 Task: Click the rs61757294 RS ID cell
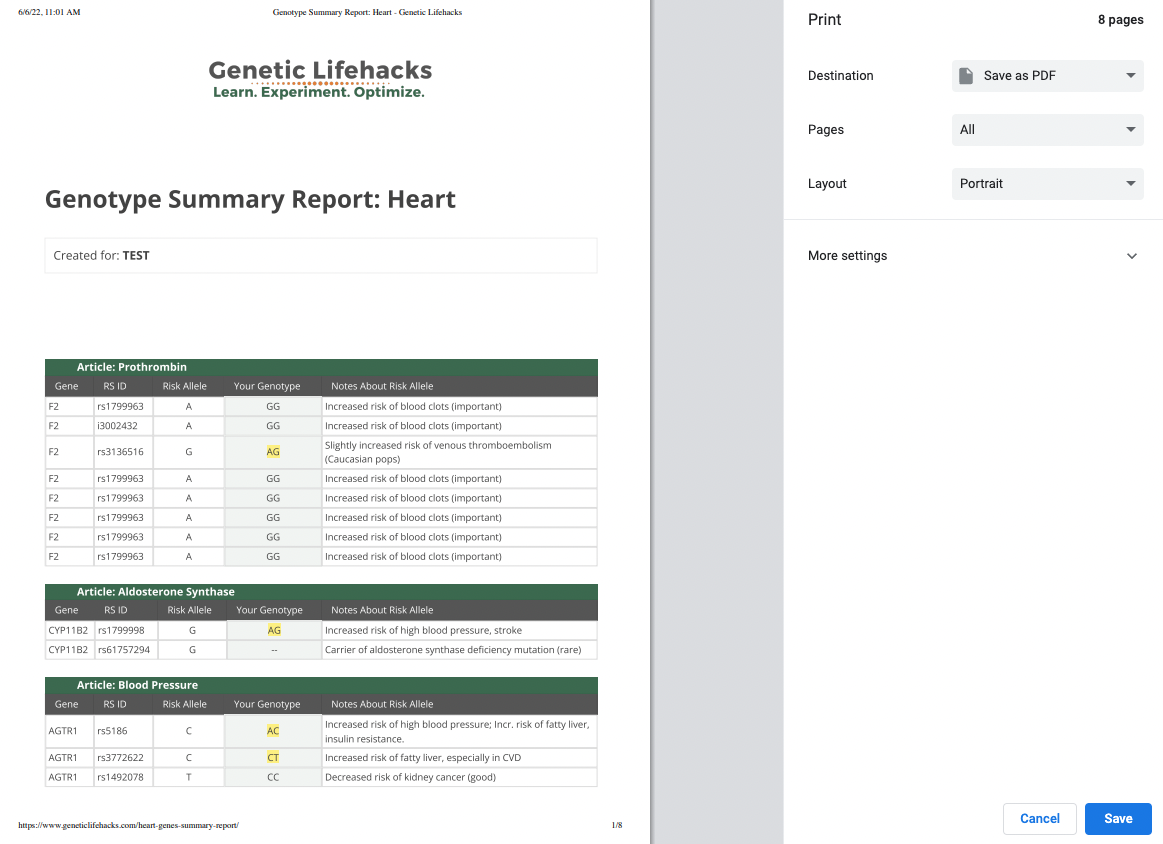tap(126, 650)
